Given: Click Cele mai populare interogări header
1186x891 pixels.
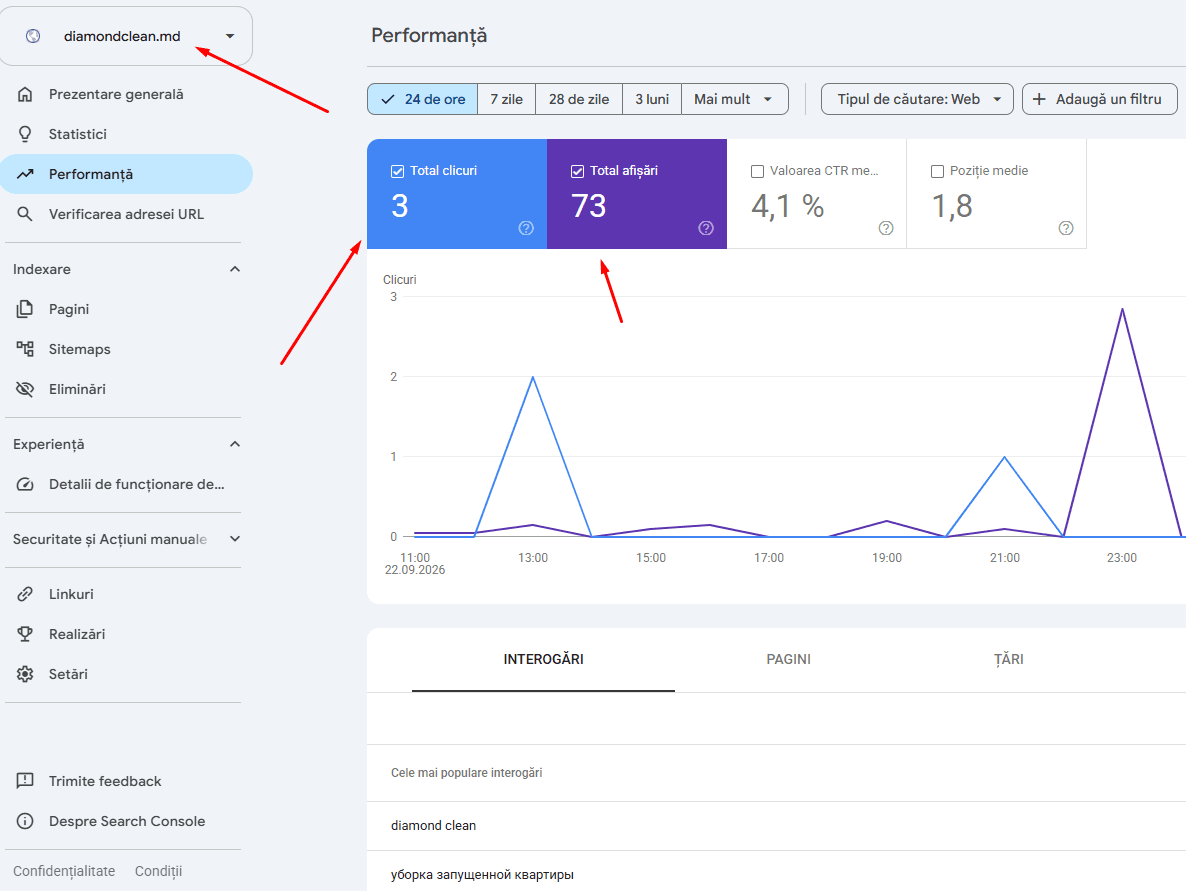Looking at the screenshot, I should point(467,773).
